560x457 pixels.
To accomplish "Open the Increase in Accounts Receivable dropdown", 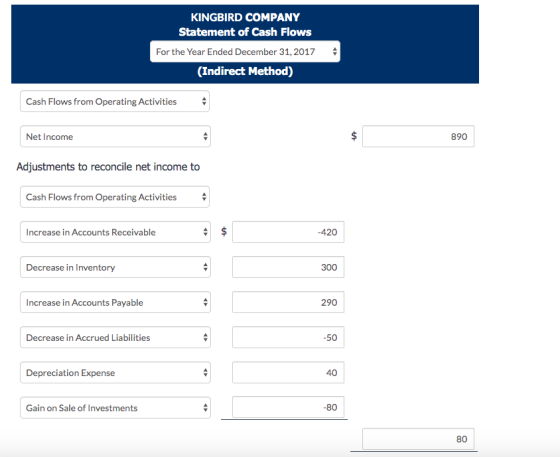I will coord(115,232).
